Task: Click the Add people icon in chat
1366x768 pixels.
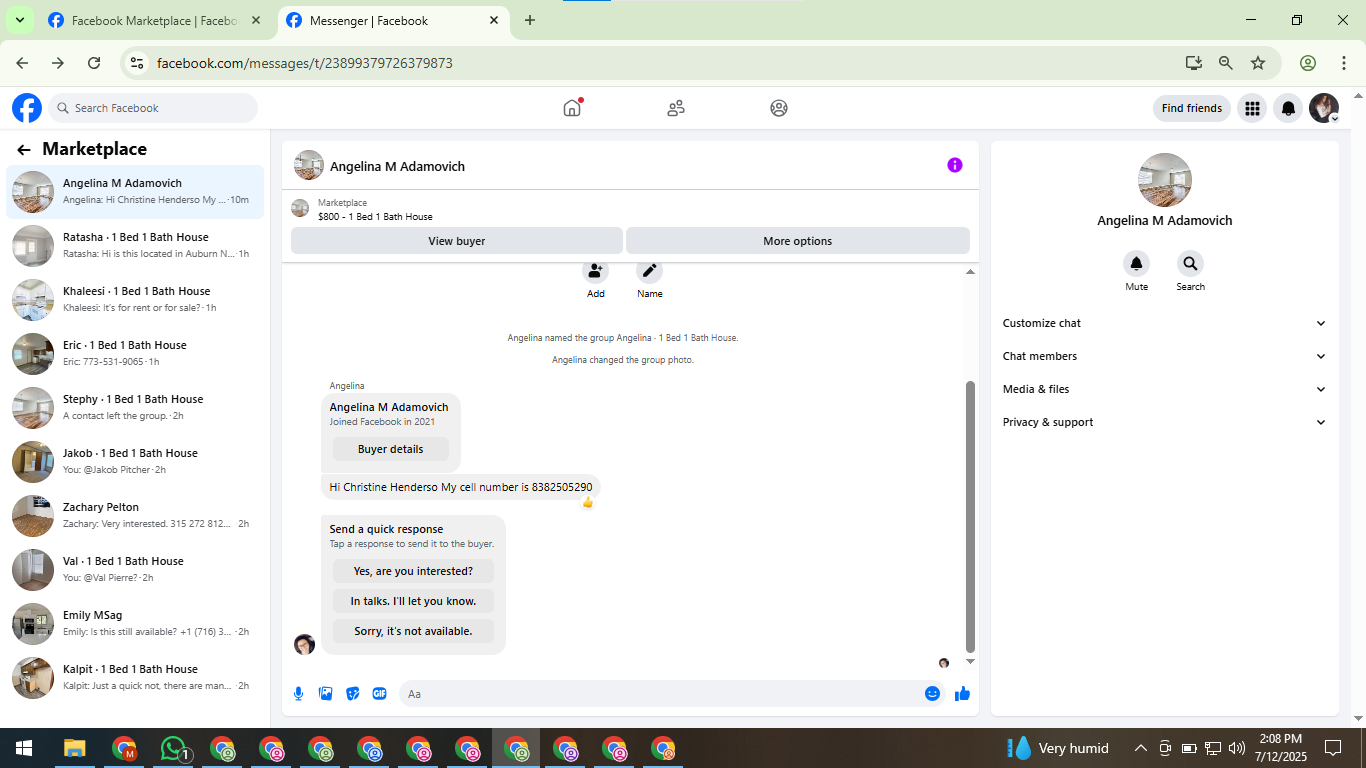Action: (x=595, y=271)
